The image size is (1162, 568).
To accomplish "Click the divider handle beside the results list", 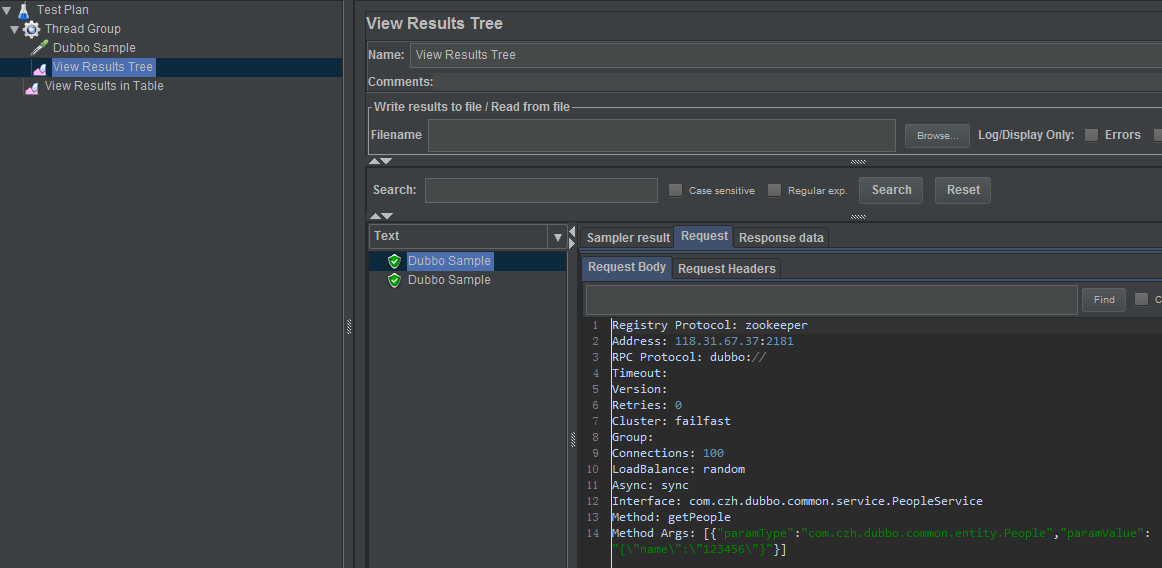I will click(573, 440).
